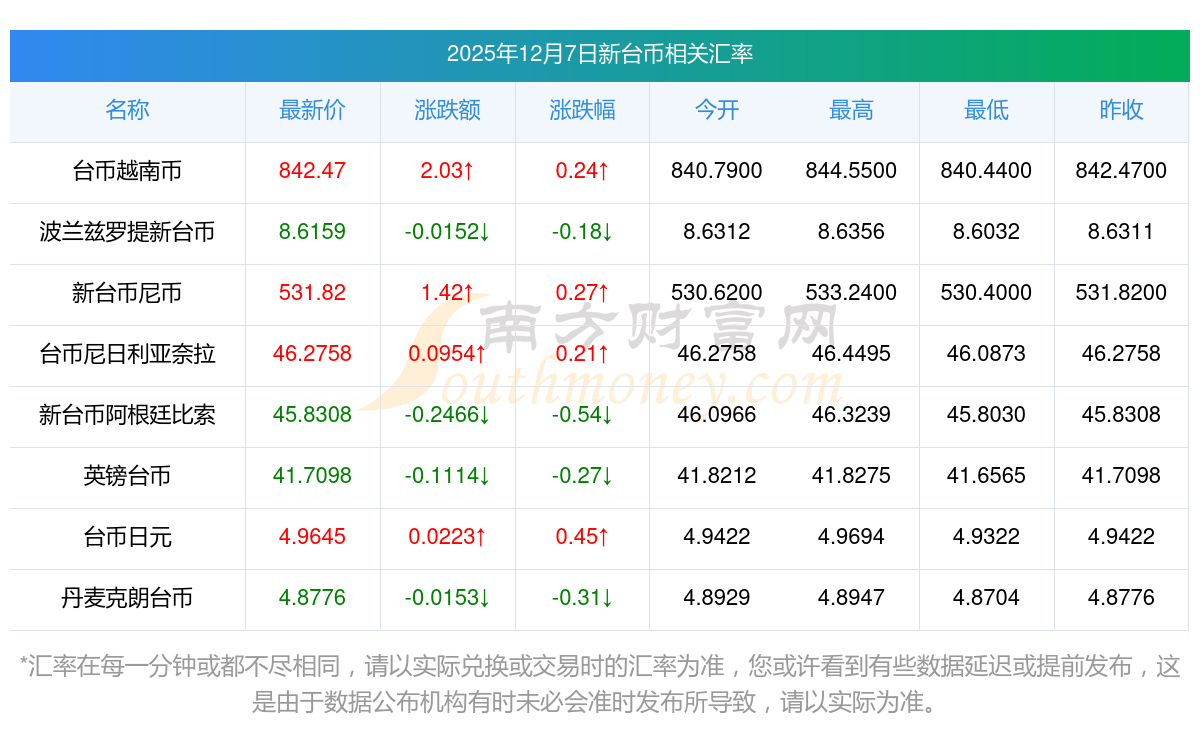Click high value 46.4495
Screen dimensions: 1200x733
[x=851, y=354]
